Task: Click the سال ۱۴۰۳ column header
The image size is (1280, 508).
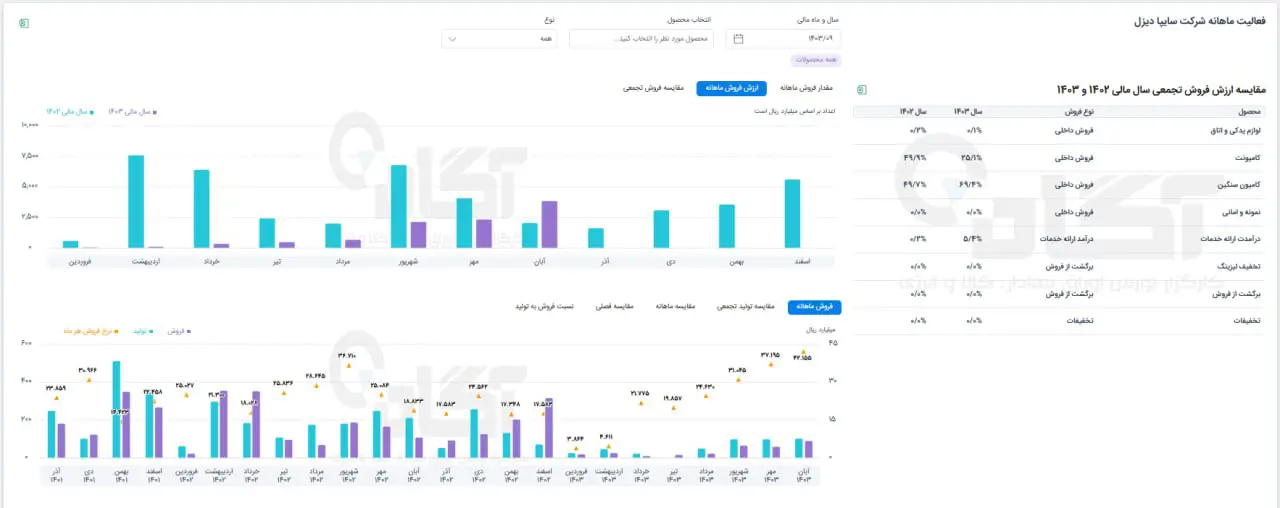Action: click(x=968, y=111)
